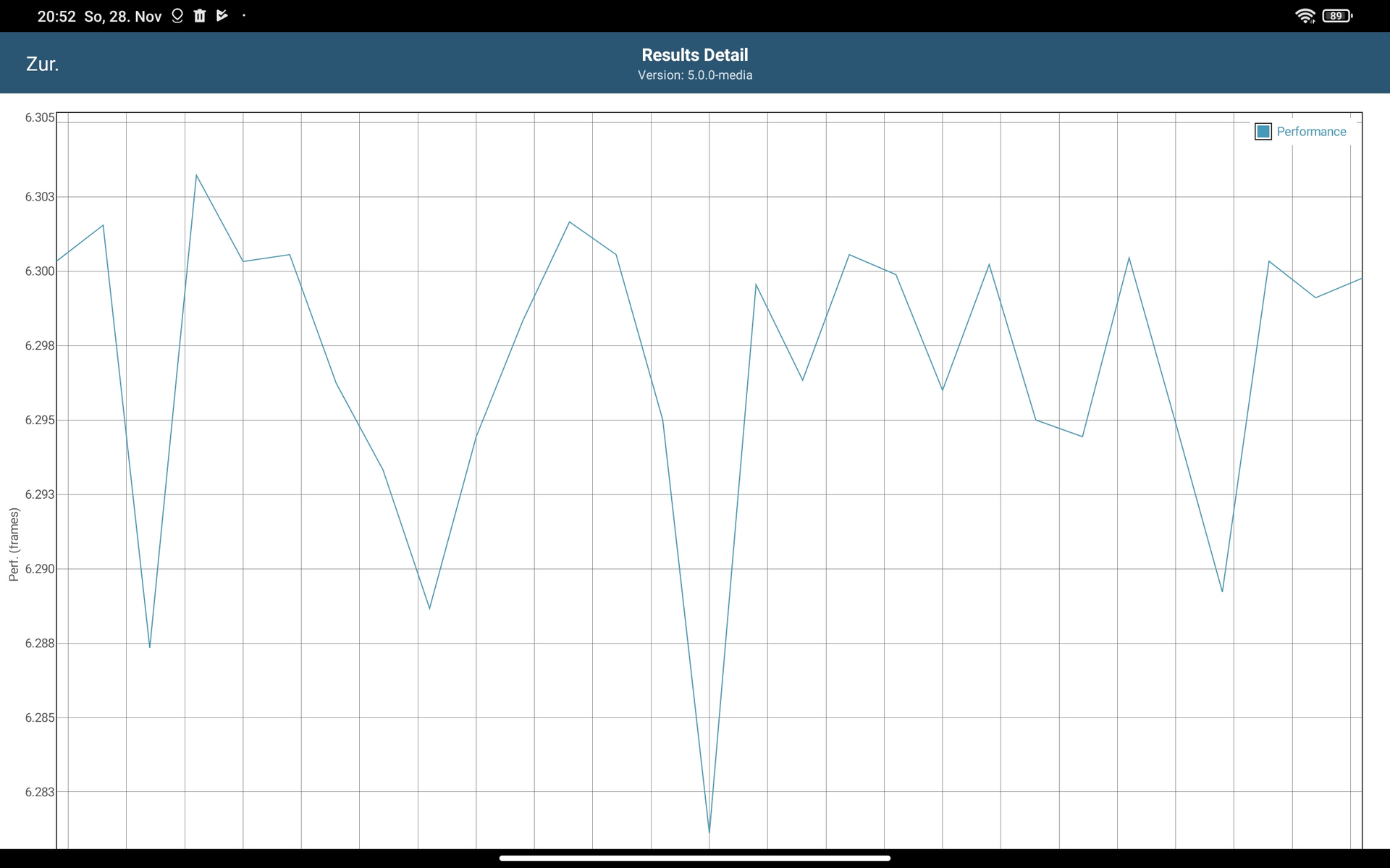Tap the Wi-Fi signal icon
The image size is (1390, 868).
(1304, 15)
